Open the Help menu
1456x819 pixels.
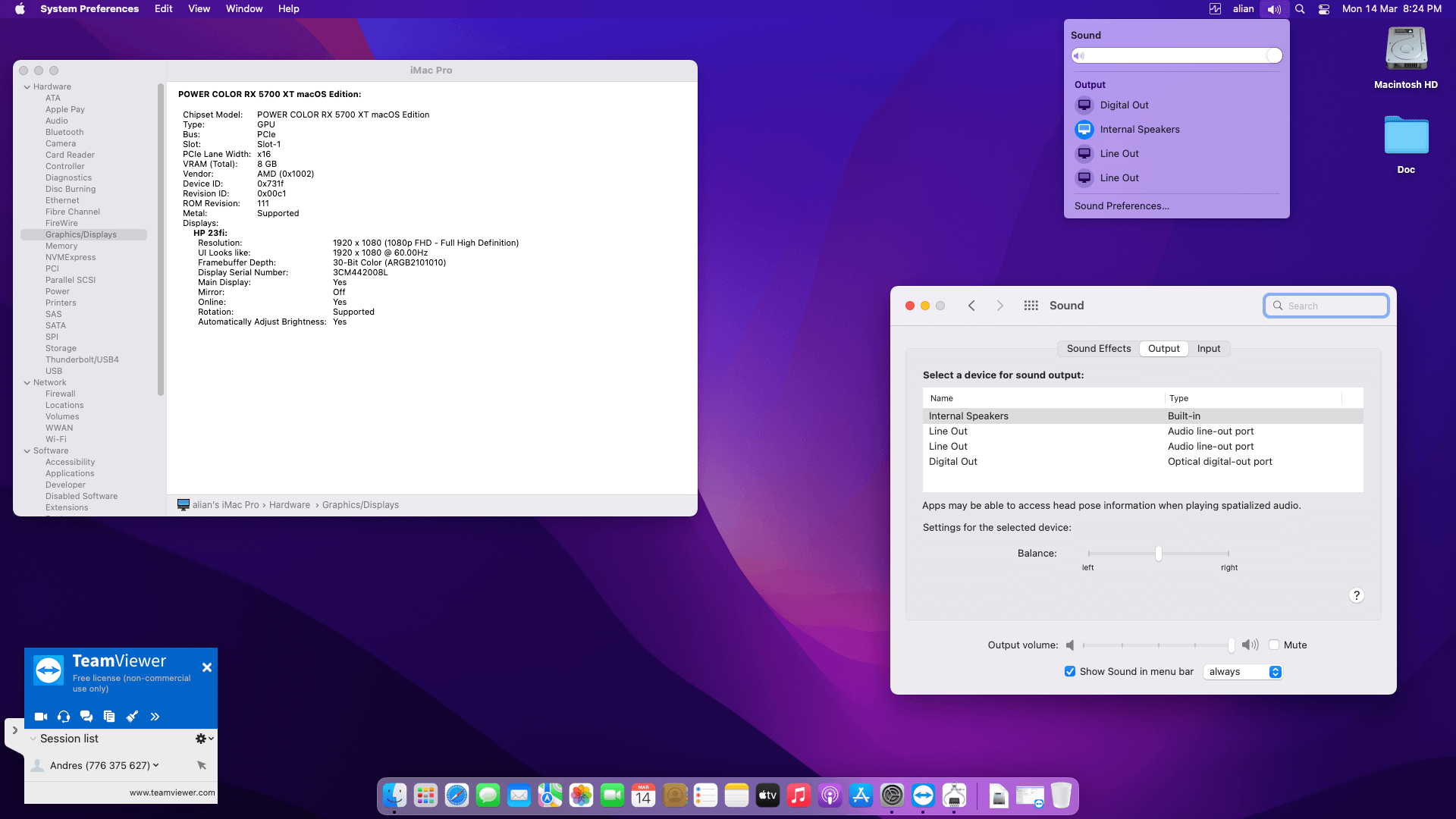(288, 9)
